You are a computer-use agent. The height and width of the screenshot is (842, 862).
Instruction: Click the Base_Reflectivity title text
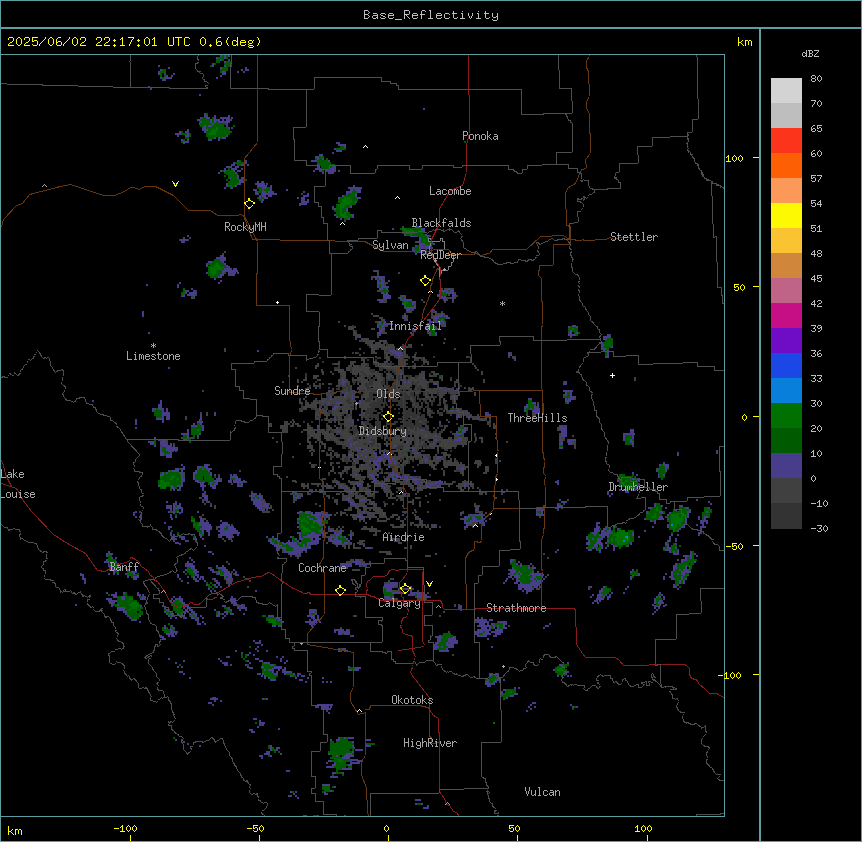(x=431, y=15)
